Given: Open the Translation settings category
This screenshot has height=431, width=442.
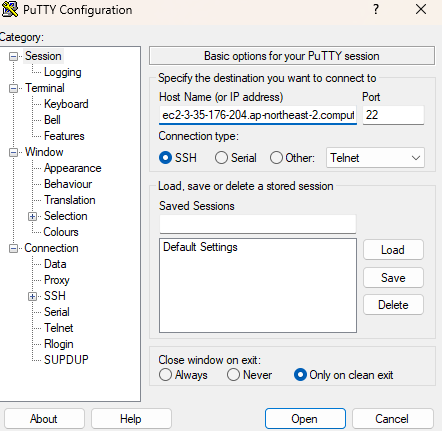Looking at the screenshot, I should [x=70, y=200].
